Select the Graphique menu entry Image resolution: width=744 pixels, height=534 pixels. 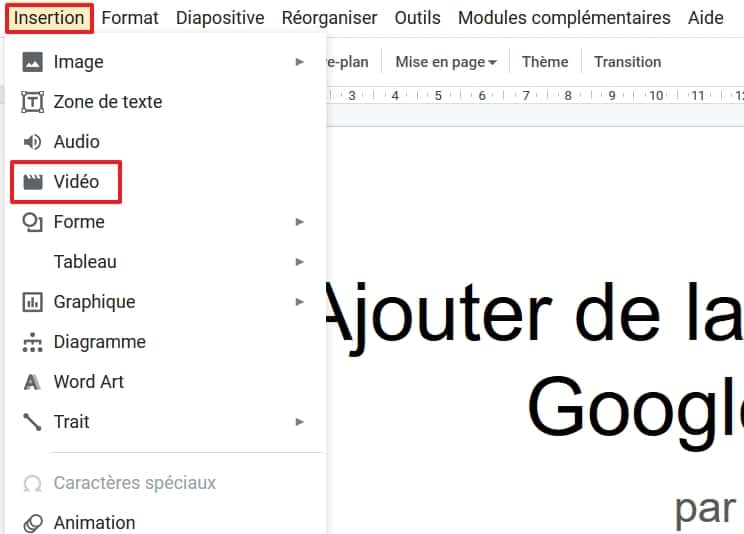(166, 302)
